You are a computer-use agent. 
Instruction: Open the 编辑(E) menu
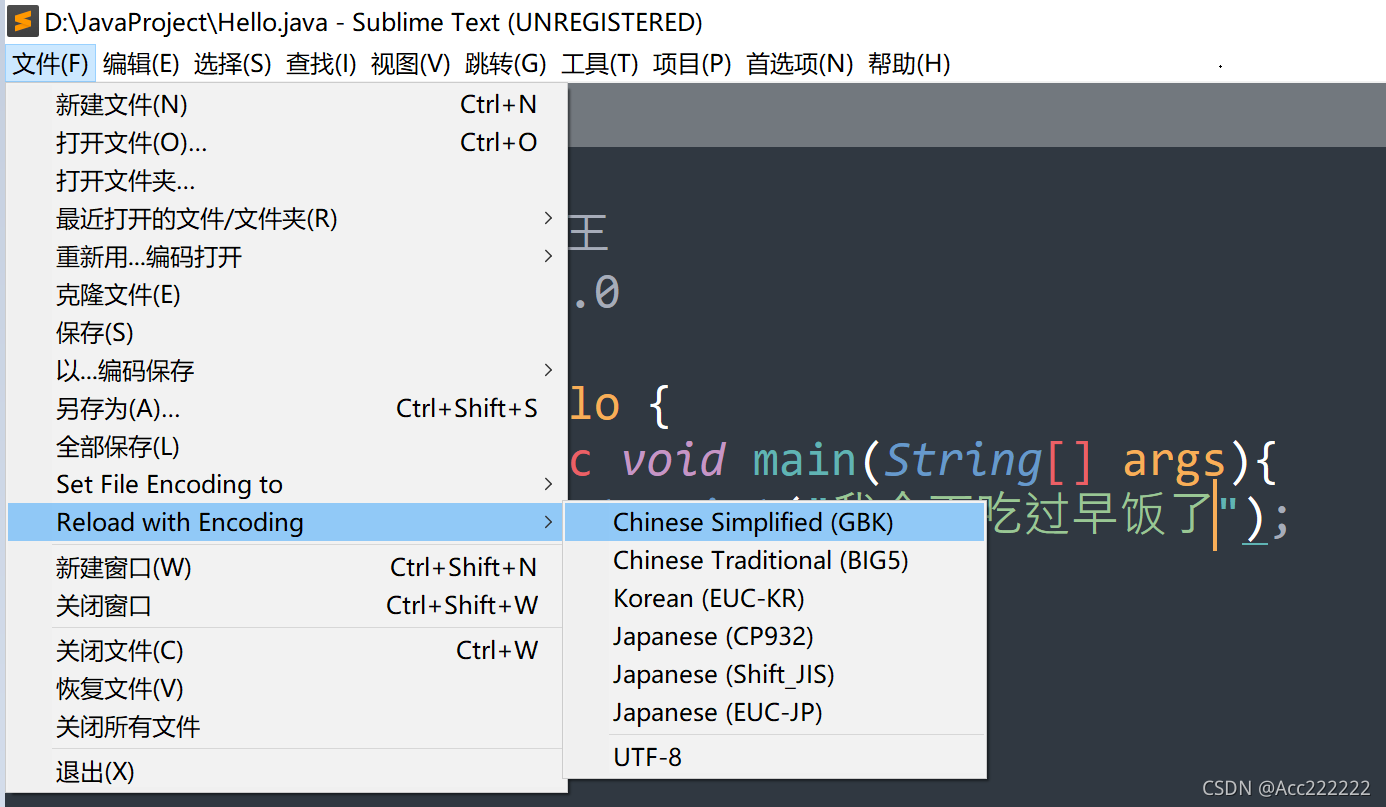click(141, 65)
